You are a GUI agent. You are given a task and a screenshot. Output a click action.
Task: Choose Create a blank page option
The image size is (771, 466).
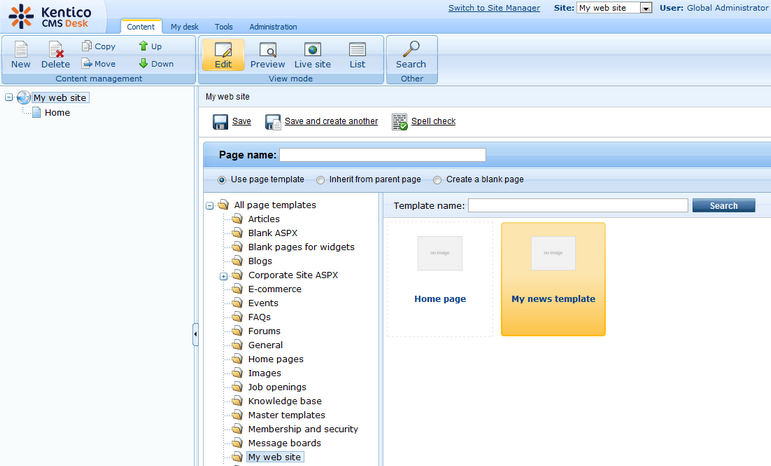click(438, 180)
